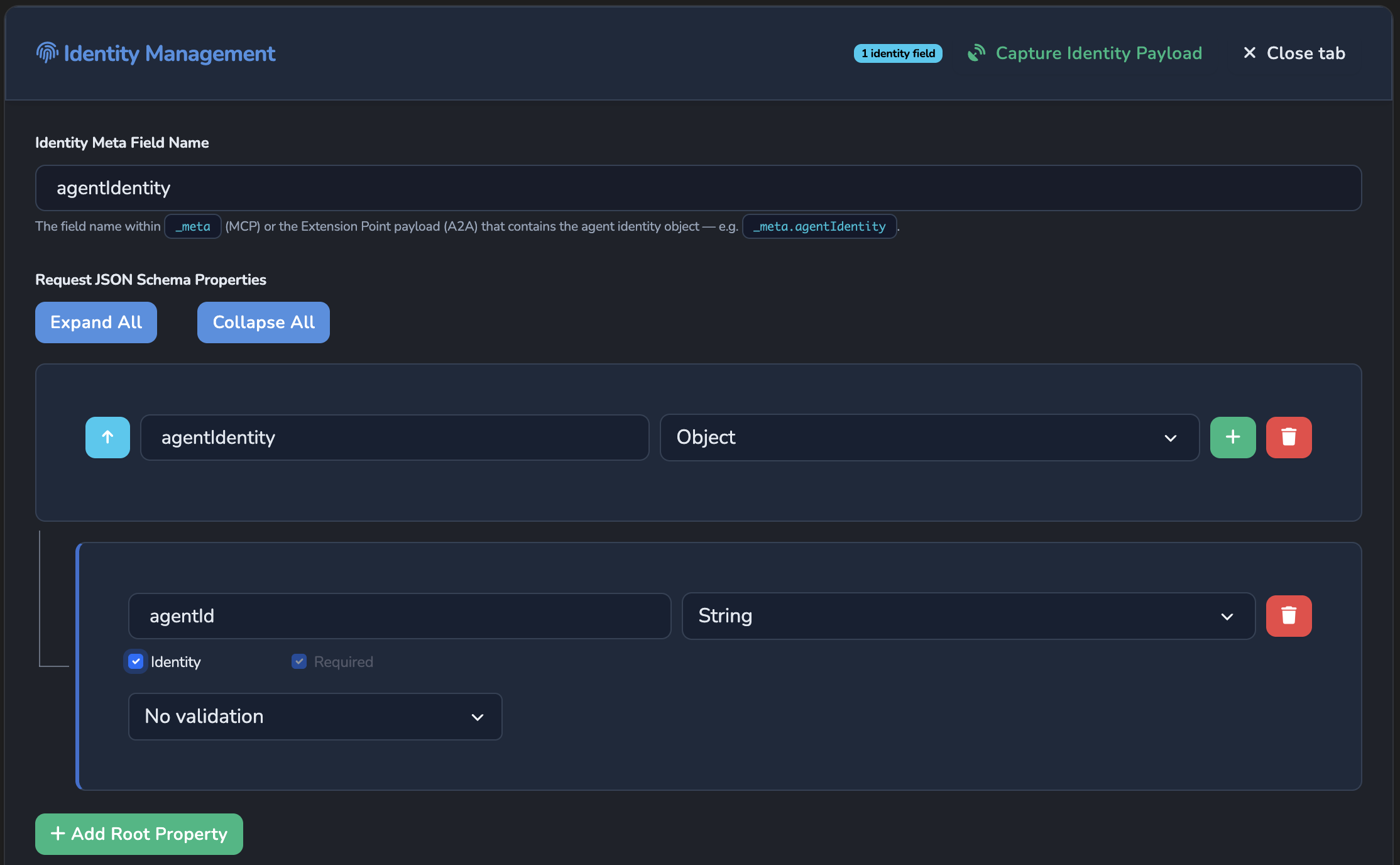
Task: Click the plus icon in Add Root Property
Action: point(58,834)
